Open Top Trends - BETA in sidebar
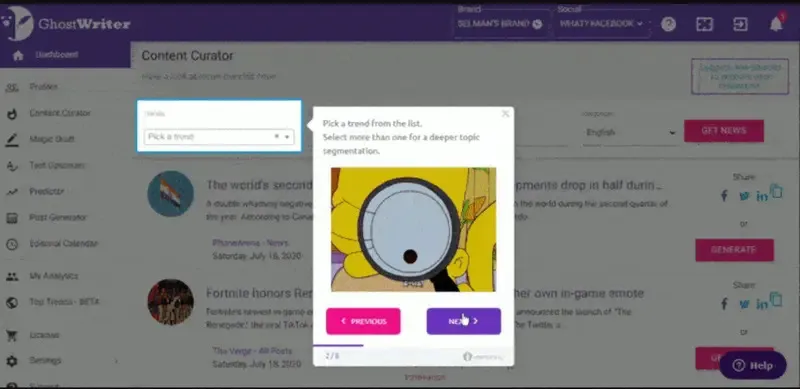The image size is (800, 389). click(64, 302)
